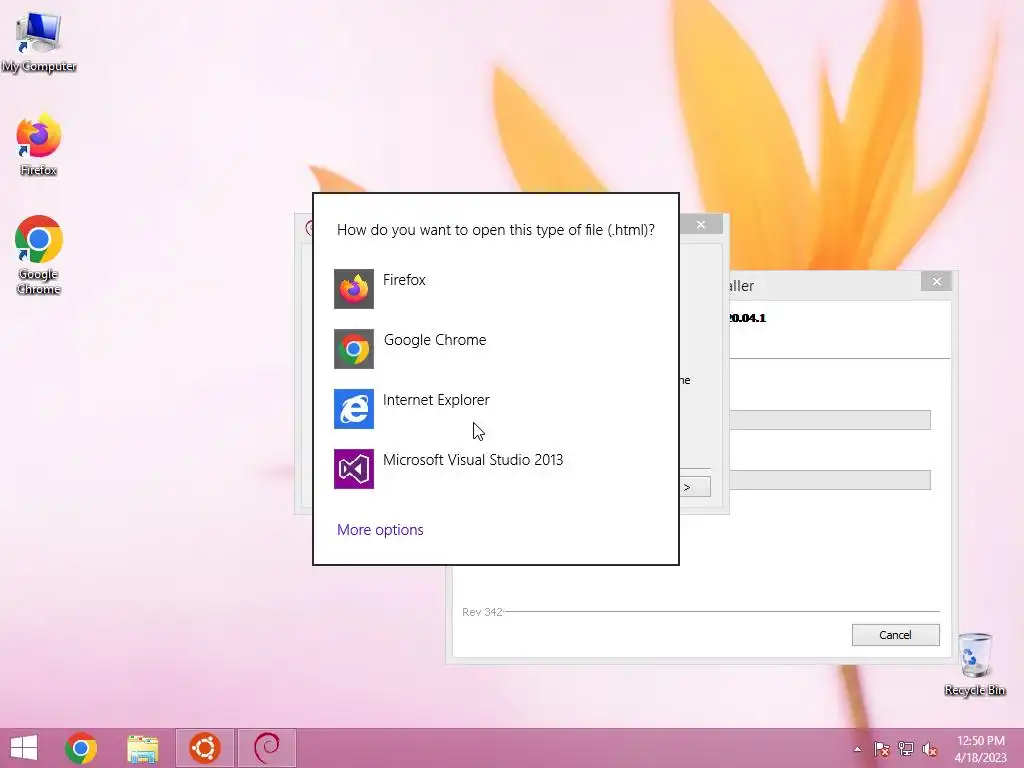The image size is (1024, 768).
Task: Open File Explorer from the taskbar
Action: point(142,748)
